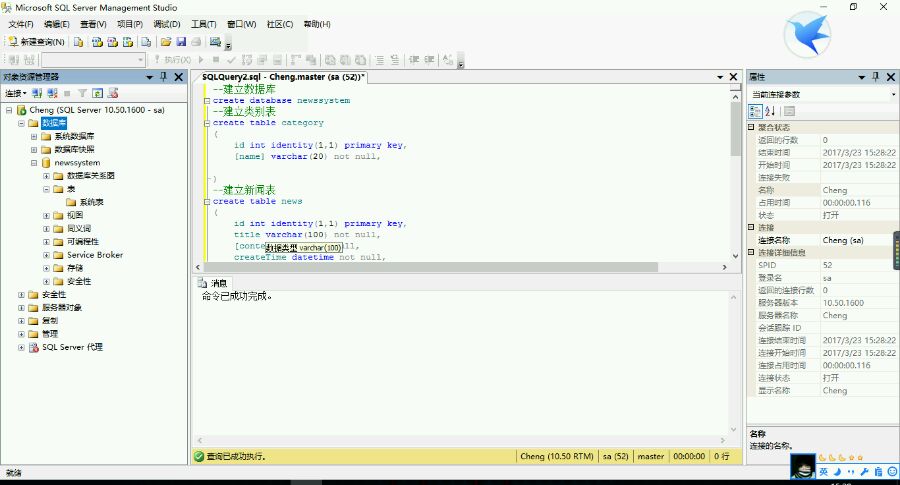The width and height of the screenshot is (900, 485).
Task: Expand the 数据库快照 folder
Action: pyautogui.click(x=34, y=149)
